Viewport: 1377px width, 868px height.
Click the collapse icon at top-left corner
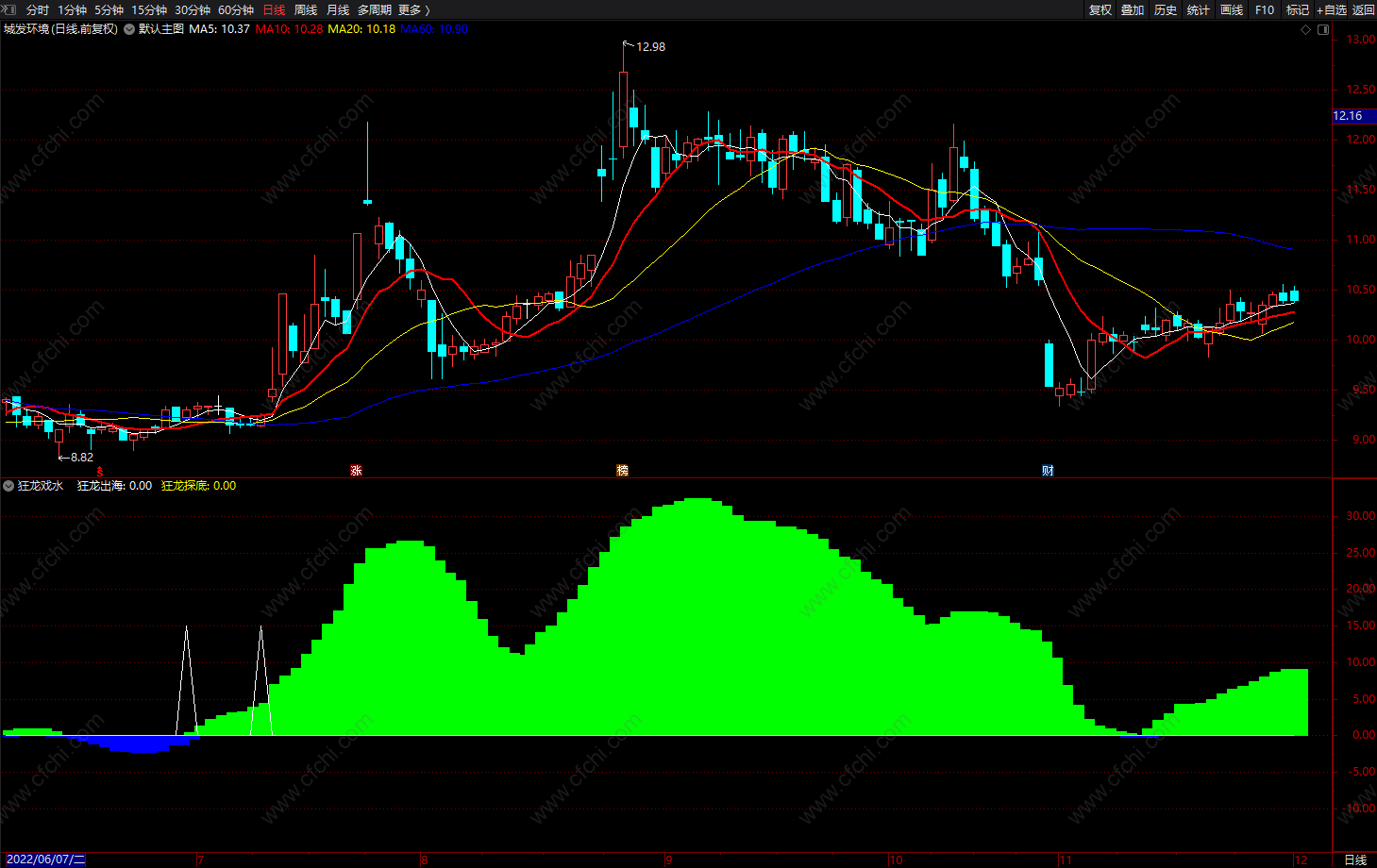(9, 9)
